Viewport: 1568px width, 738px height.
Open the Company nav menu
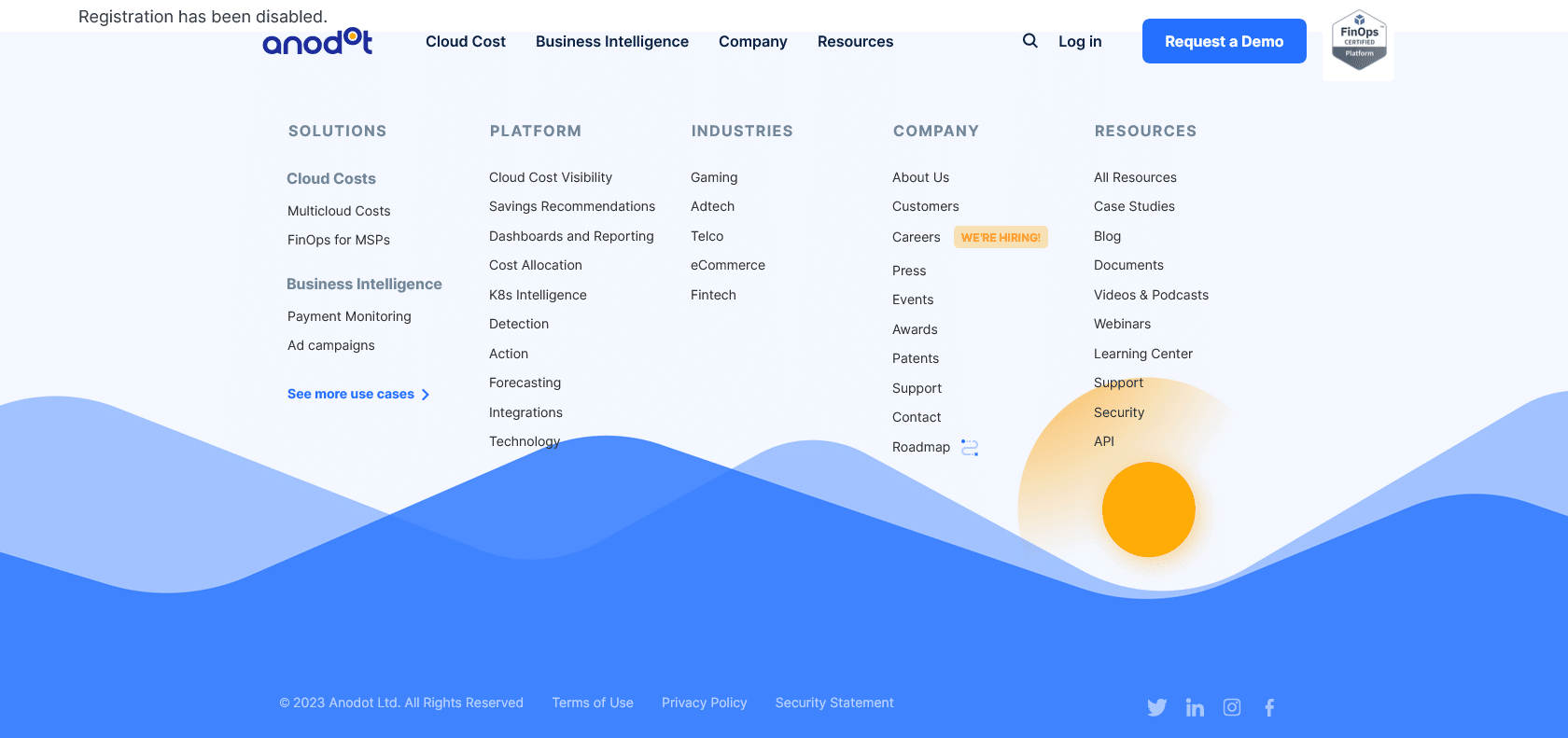753,41
